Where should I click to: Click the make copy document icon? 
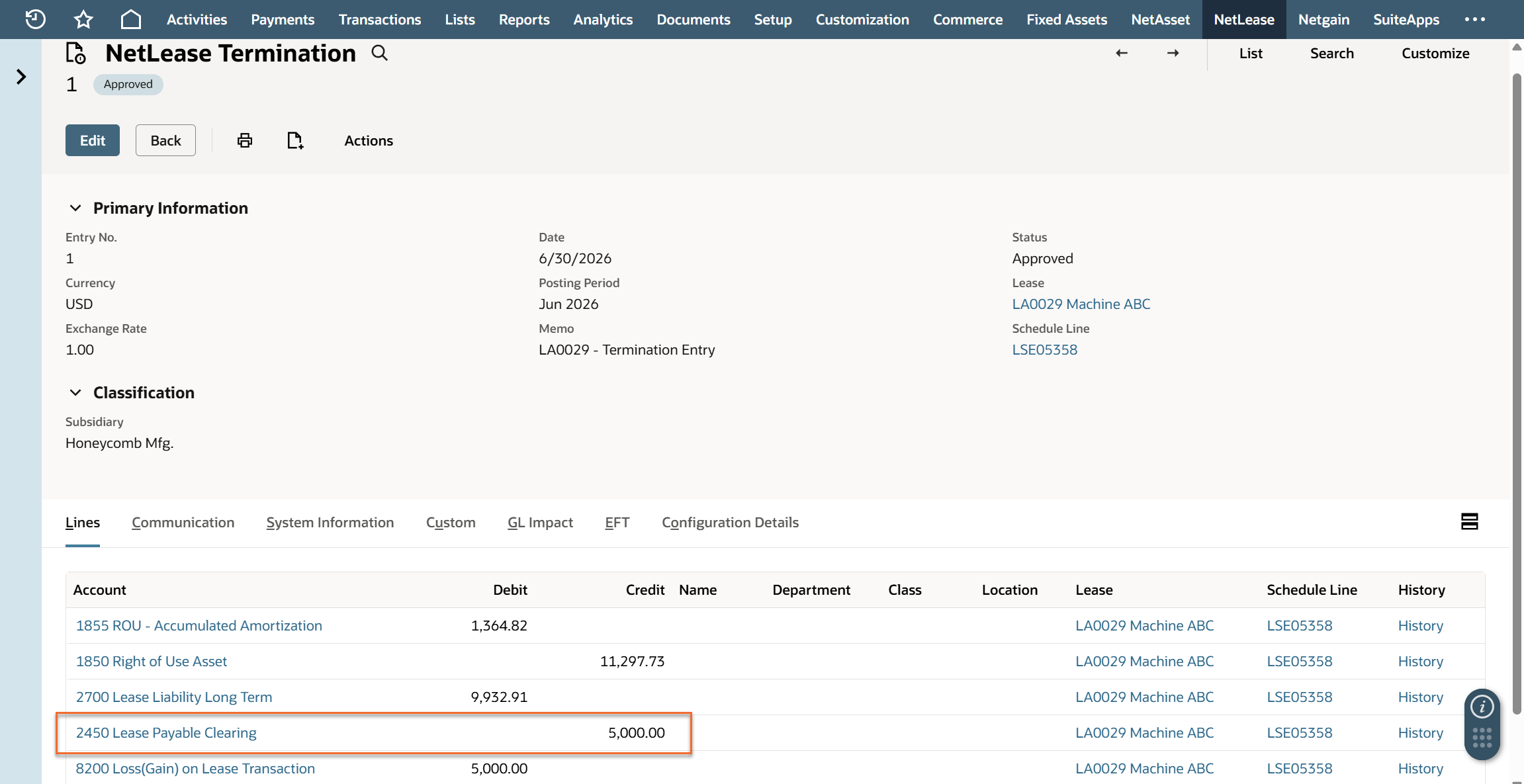coord(295,140)
